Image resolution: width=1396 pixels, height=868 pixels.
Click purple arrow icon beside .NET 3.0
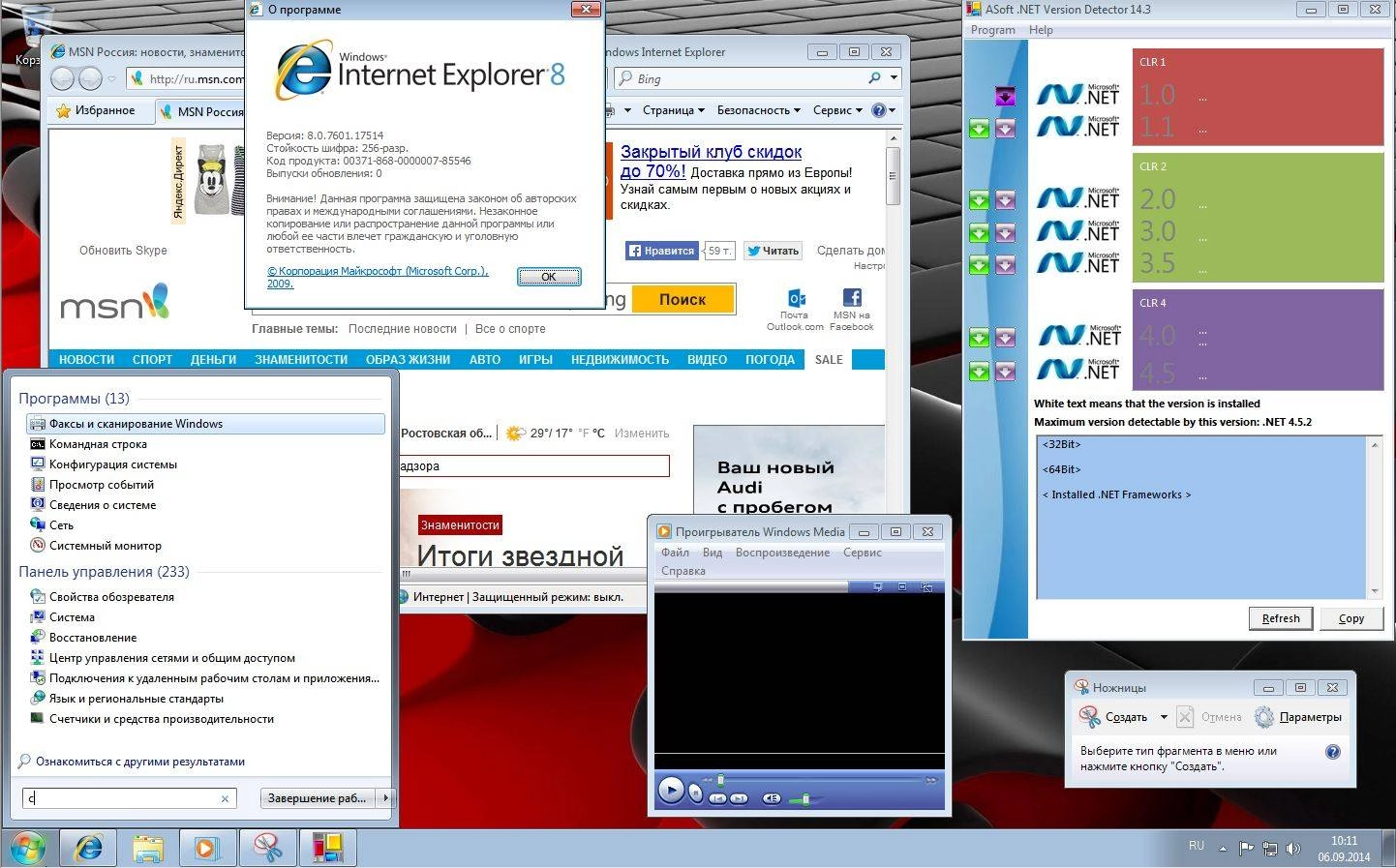(1005, 232)
